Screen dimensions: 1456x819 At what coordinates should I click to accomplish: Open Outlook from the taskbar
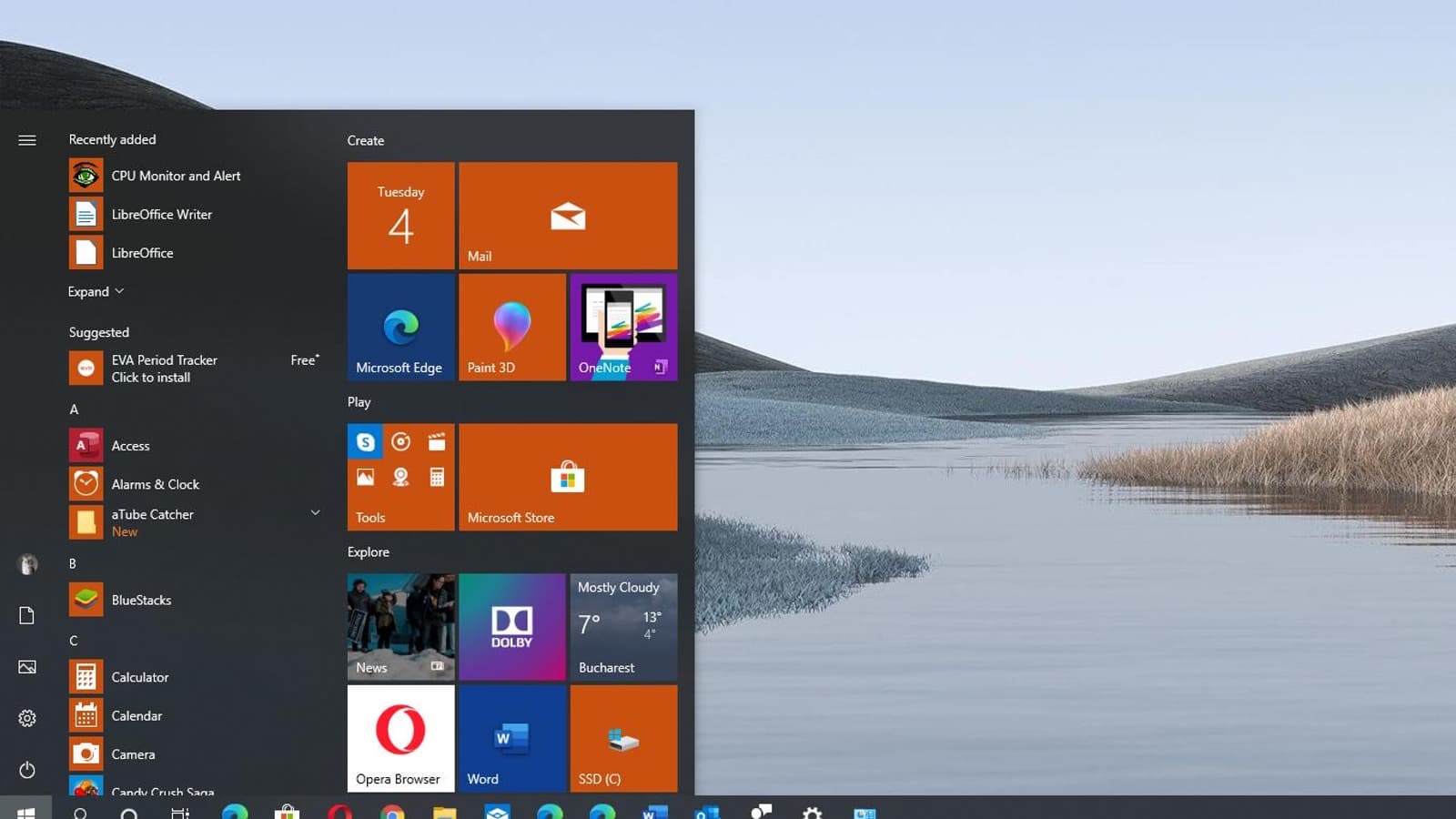coord(707,811)
